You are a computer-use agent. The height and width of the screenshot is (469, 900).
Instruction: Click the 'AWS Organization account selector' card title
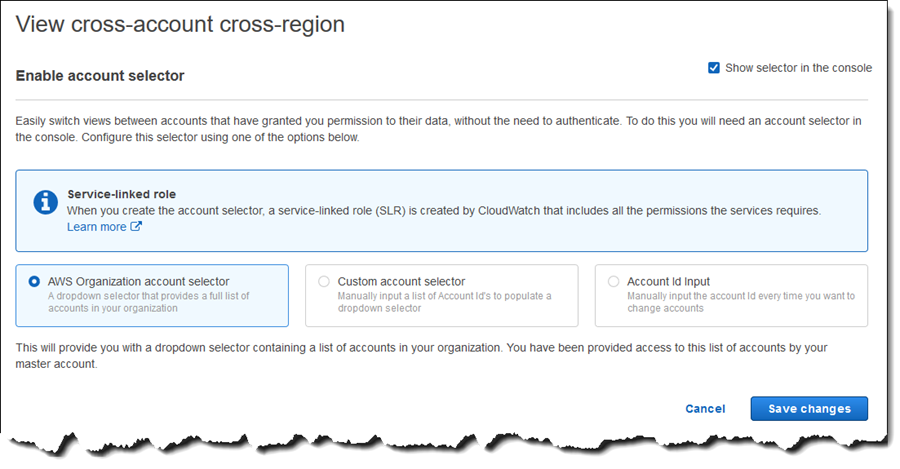coord(138,281)
